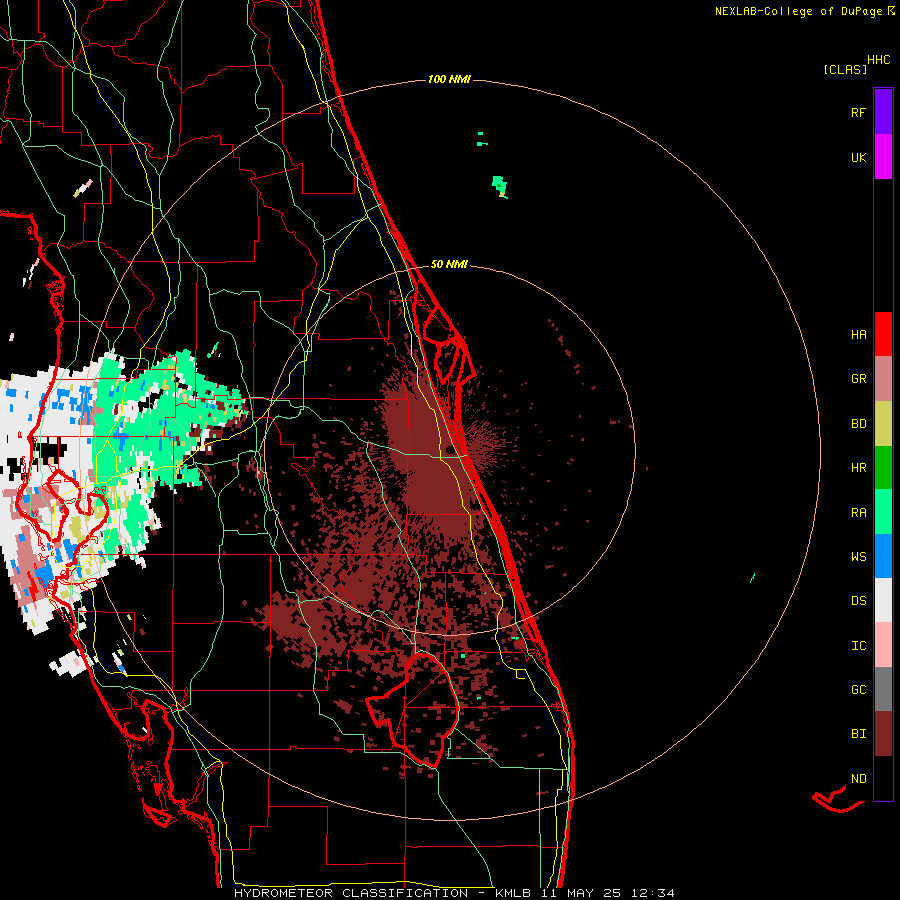This screenshot has width=900, height=900.
Task: Click the HR legend label
Action: 858,468
